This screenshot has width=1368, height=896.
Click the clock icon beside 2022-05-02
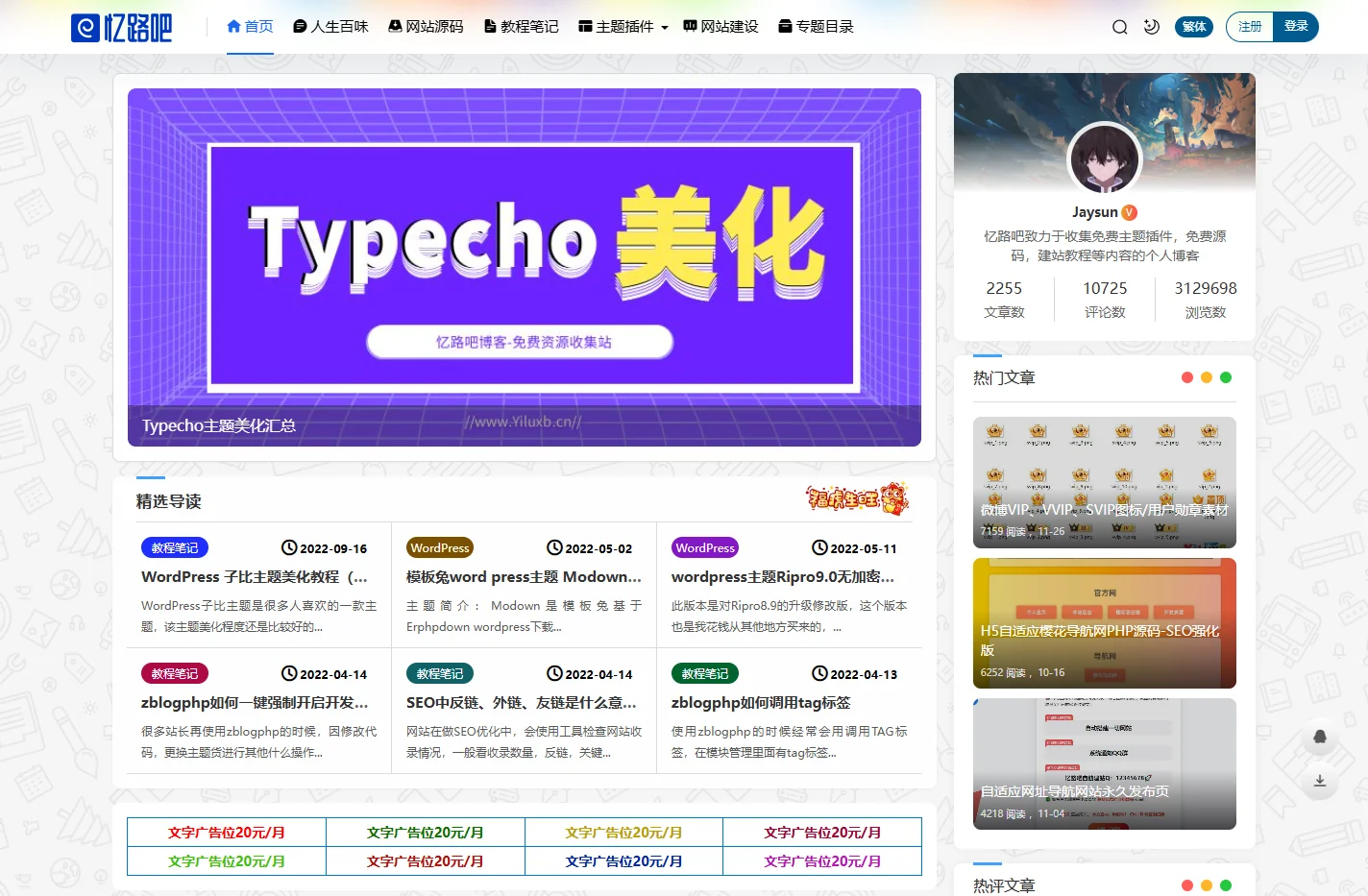point(554,547)
